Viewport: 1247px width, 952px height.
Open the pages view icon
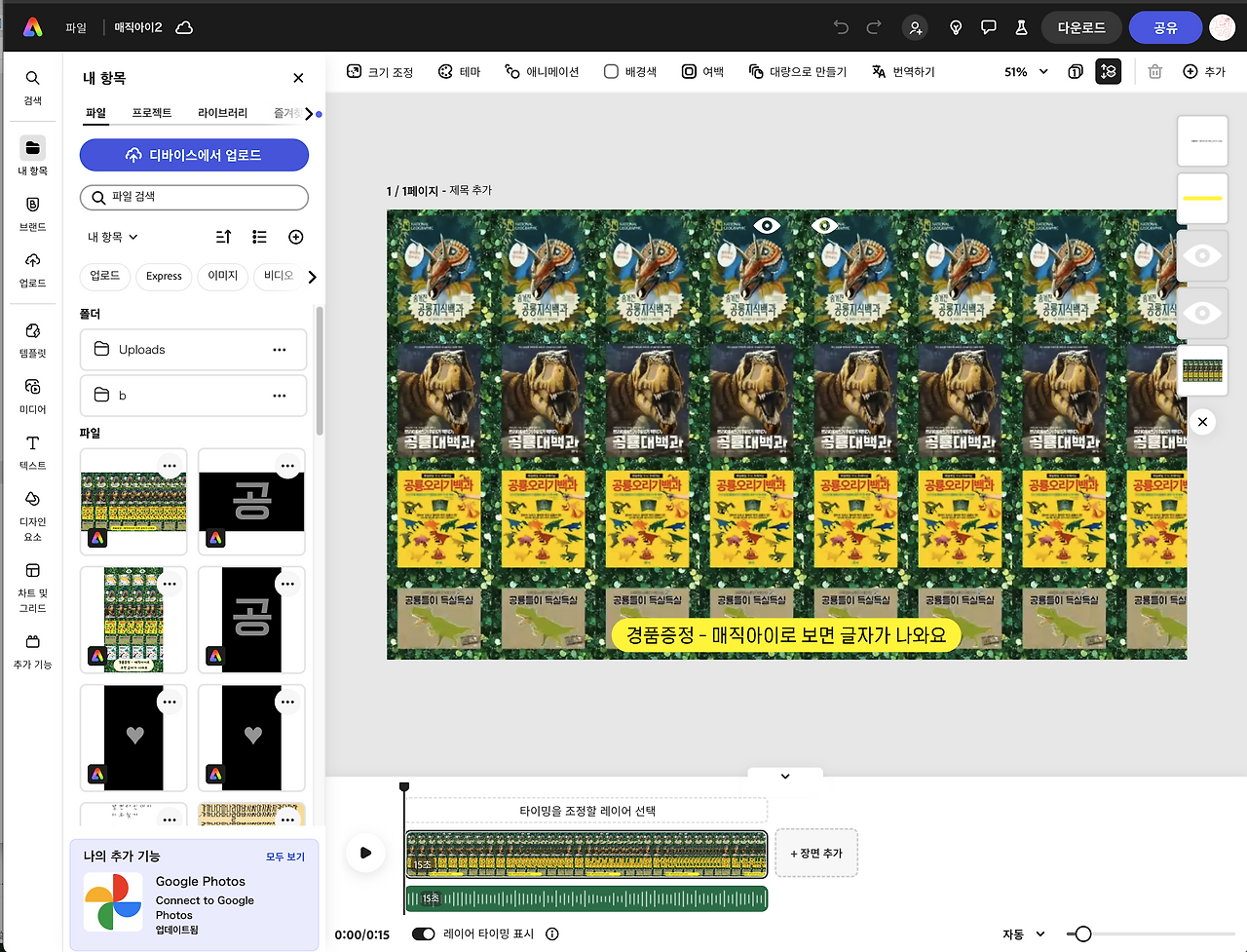coord(1076,71)
